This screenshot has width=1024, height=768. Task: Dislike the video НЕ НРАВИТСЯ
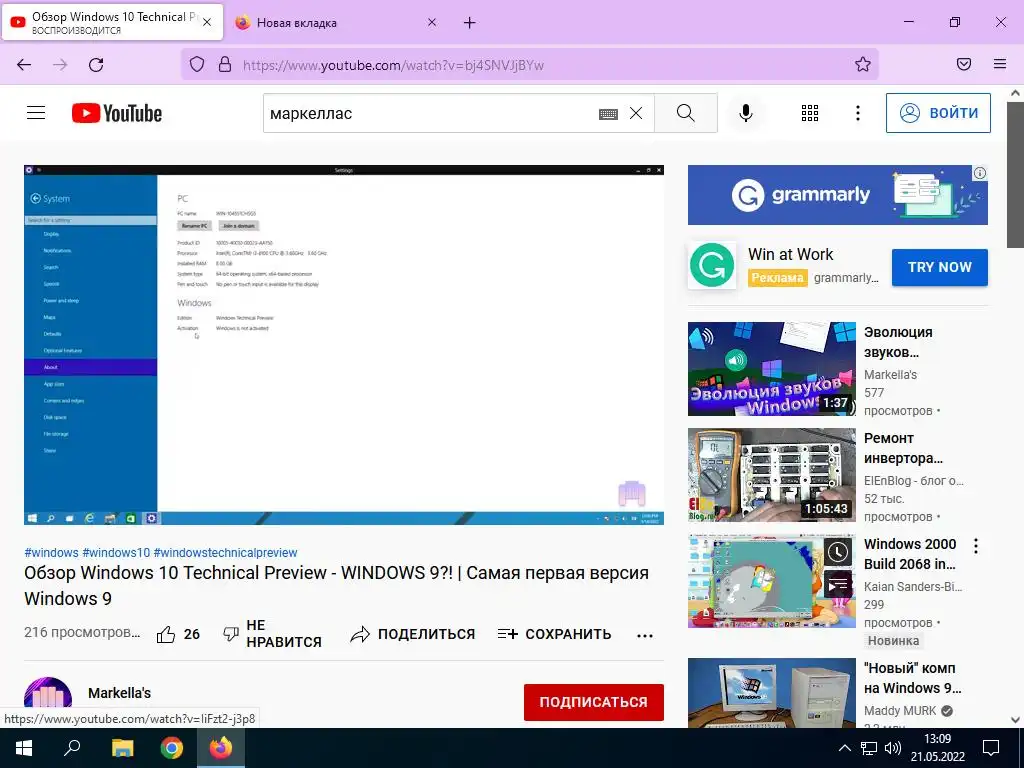(x=272, y=634)
